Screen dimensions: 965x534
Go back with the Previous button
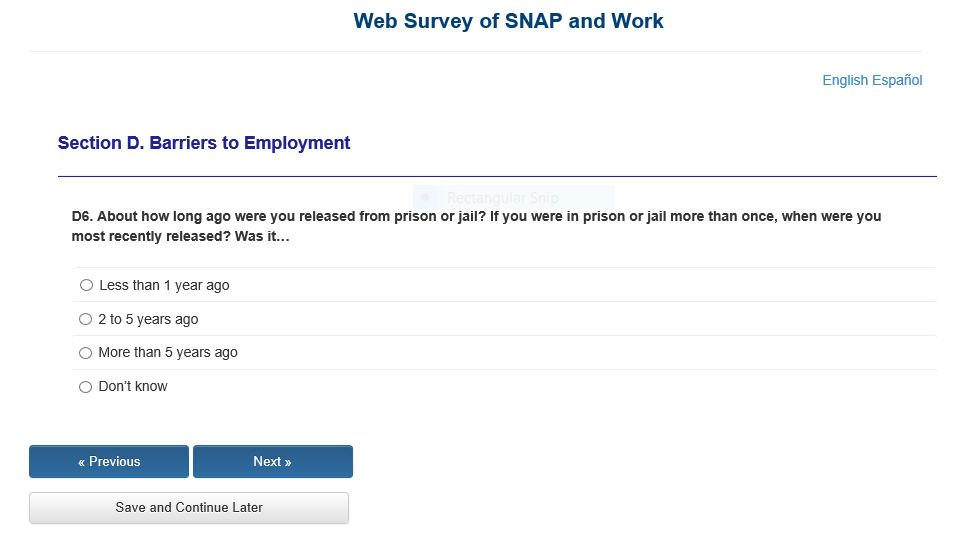coord(109,462)
